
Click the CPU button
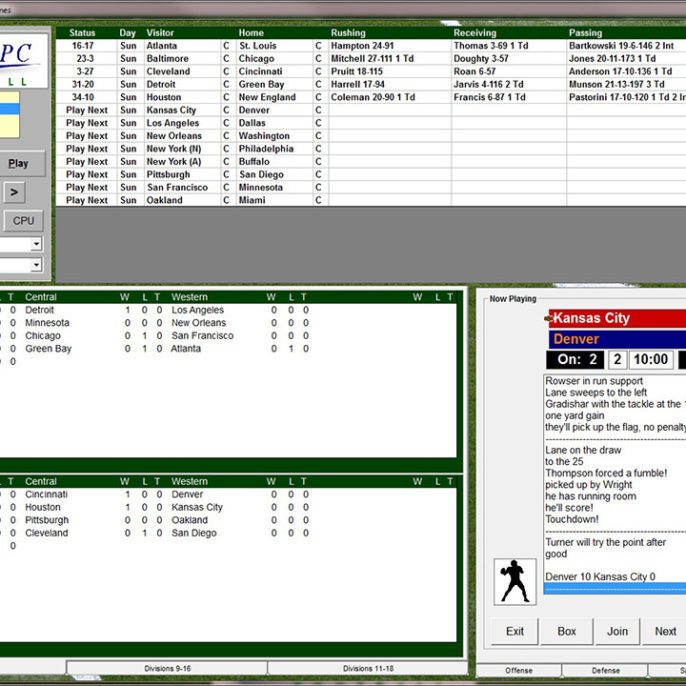pos(24,220)
